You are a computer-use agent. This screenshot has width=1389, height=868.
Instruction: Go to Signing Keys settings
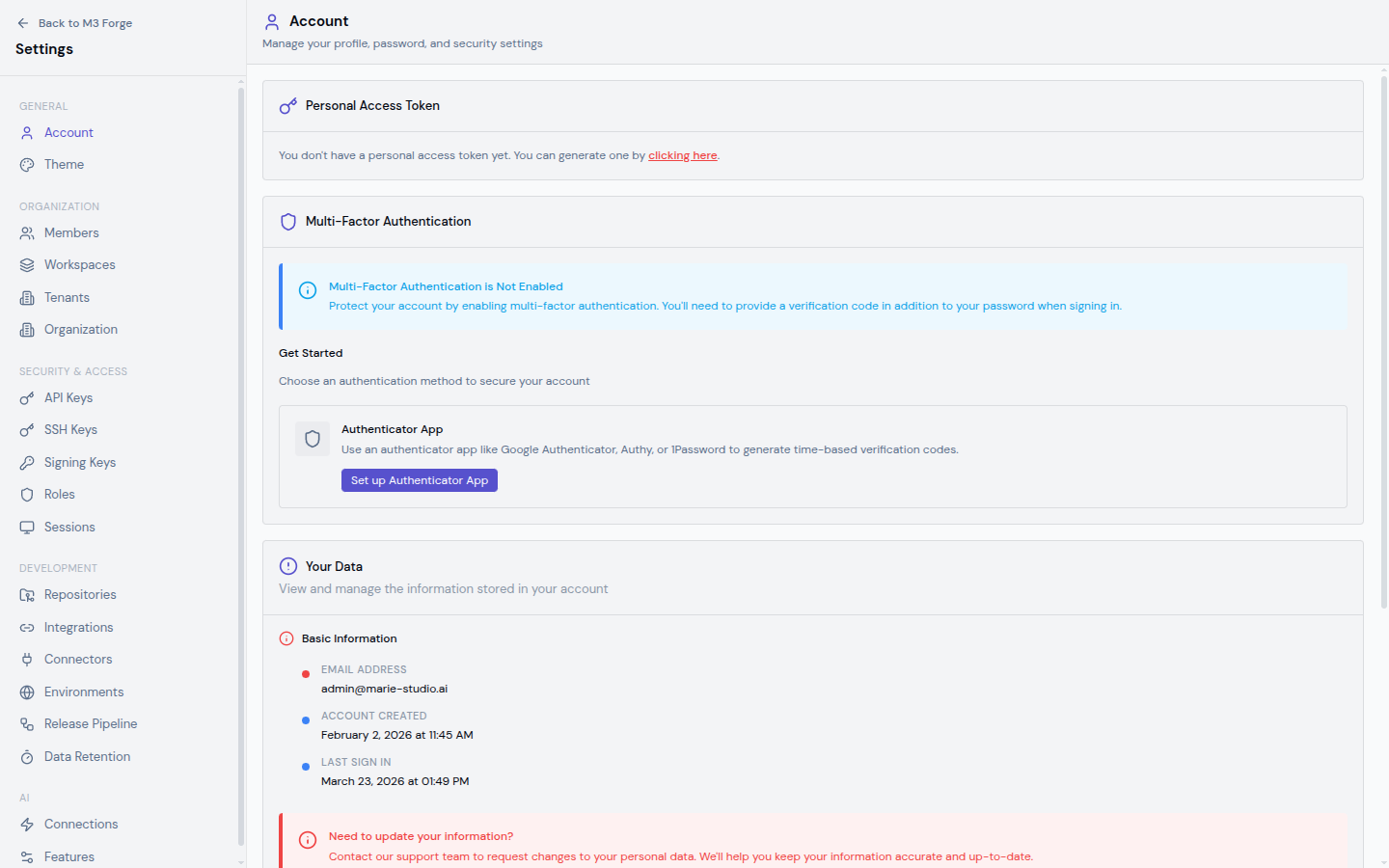pos(80,463)
